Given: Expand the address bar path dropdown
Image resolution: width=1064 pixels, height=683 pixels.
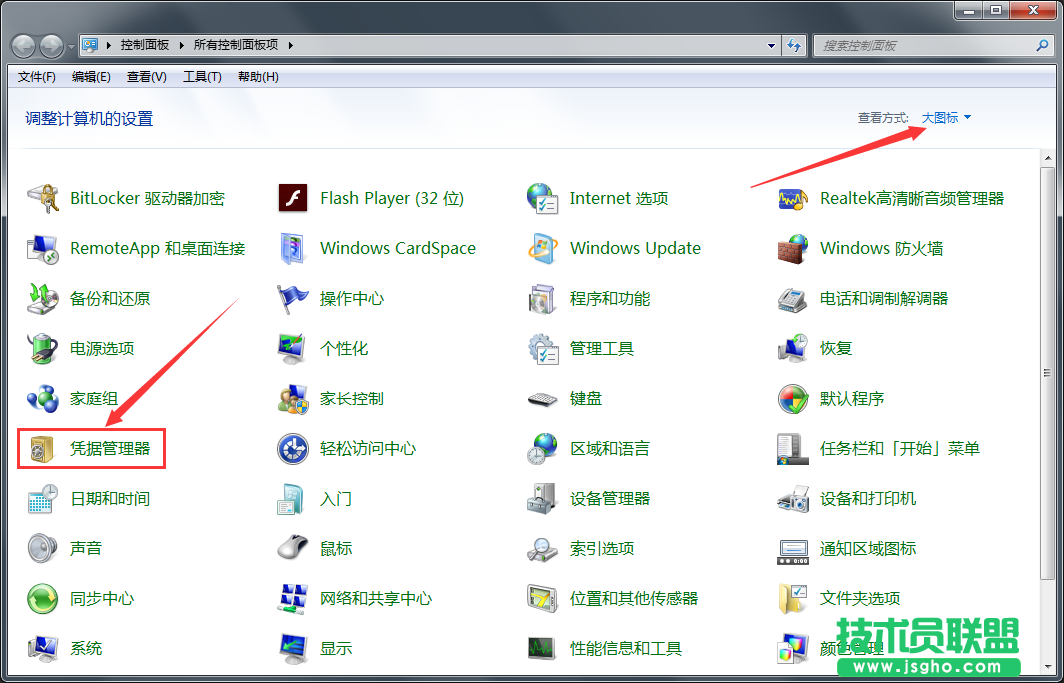Looking at the screenshot, I should [770, 45].
